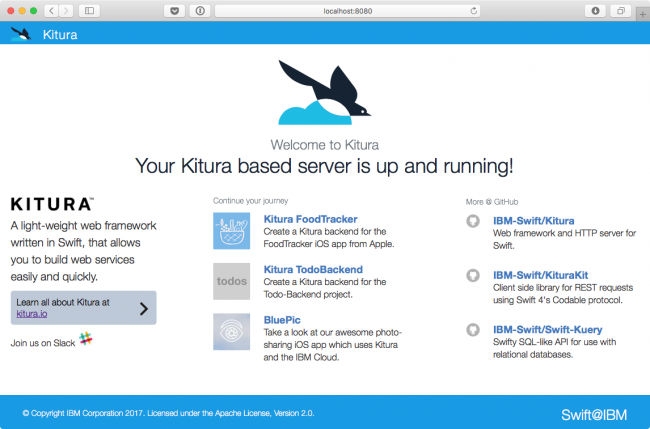Open the Kitura FoodTracker link
The width and height of the screenshot is (650, 429).
pos(310,219)
